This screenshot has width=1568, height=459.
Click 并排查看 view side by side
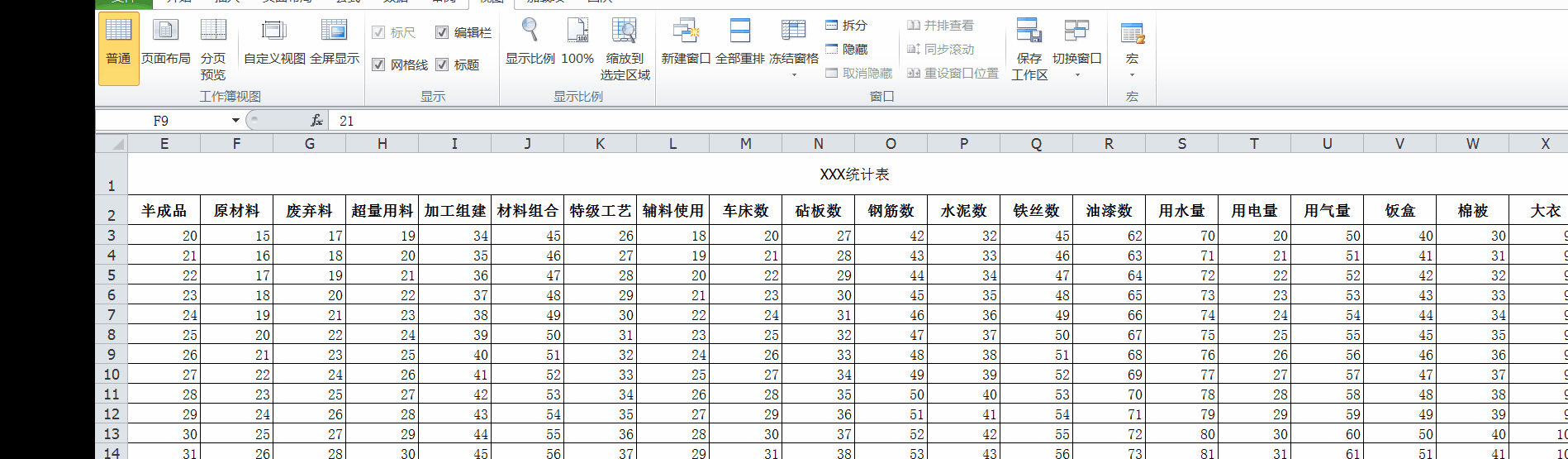coord(940,26)
